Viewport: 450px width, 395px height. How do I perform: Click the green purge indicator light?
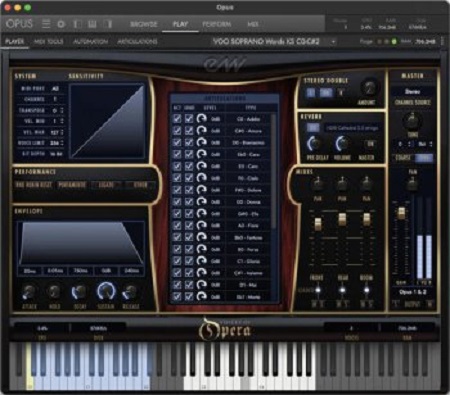[394, 42]
